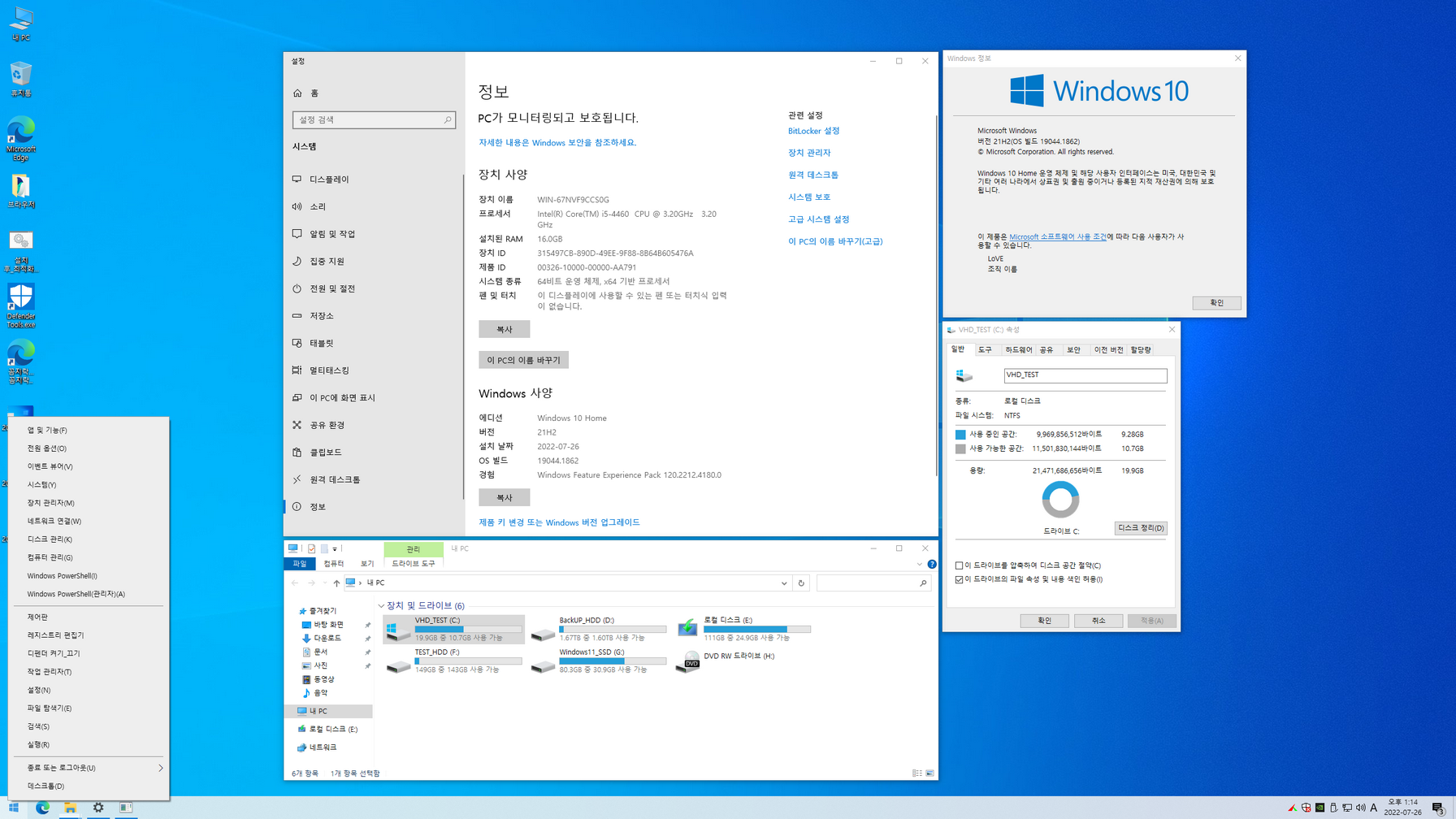Select TEST_HDD (F:) drive
Image resolution: width=1456 pixels, height=819 pixels.
(x=454, y=661)
